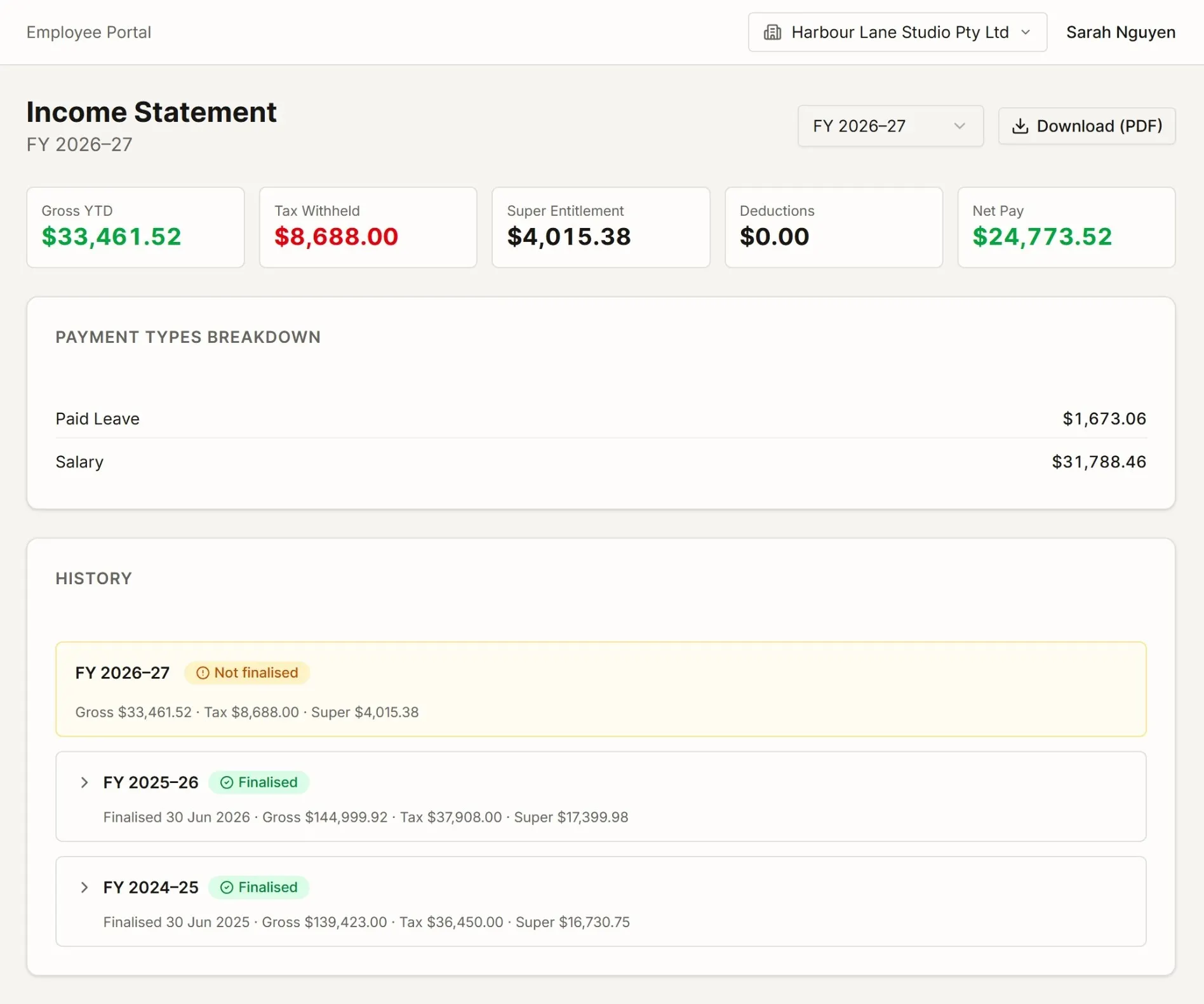Click the Finalised badge text on FY 2025–26

(268, 782)
